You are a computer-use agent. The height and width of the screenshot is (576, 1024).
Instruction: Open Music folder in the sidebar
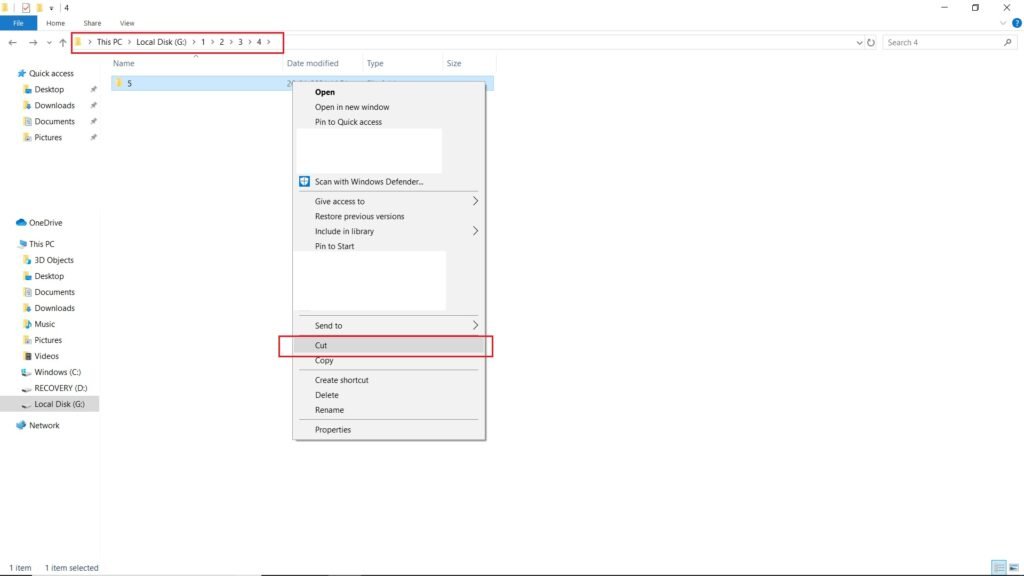point(44,324)
